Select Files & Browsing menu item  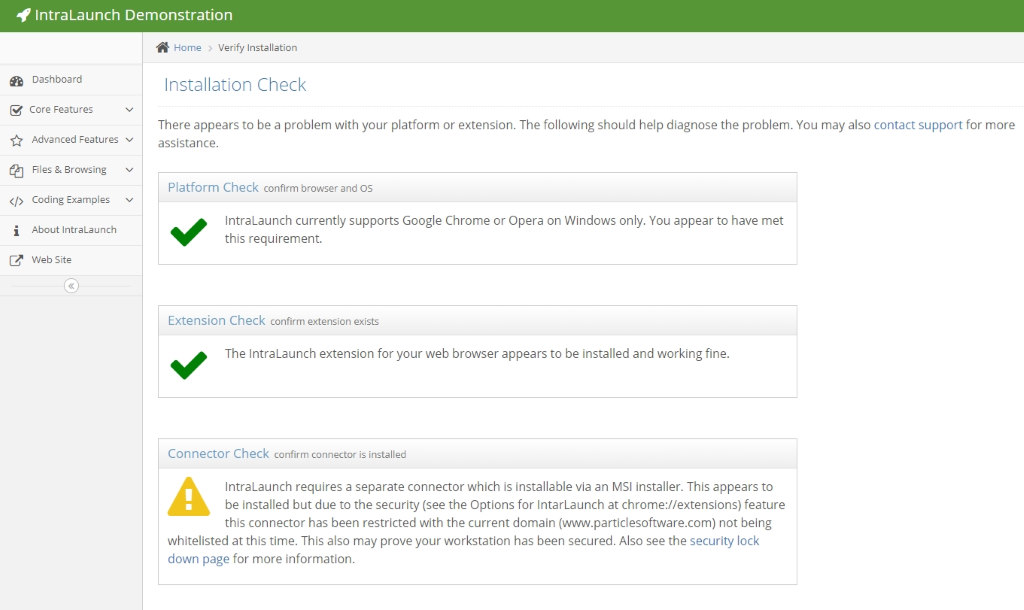(71, 170)
